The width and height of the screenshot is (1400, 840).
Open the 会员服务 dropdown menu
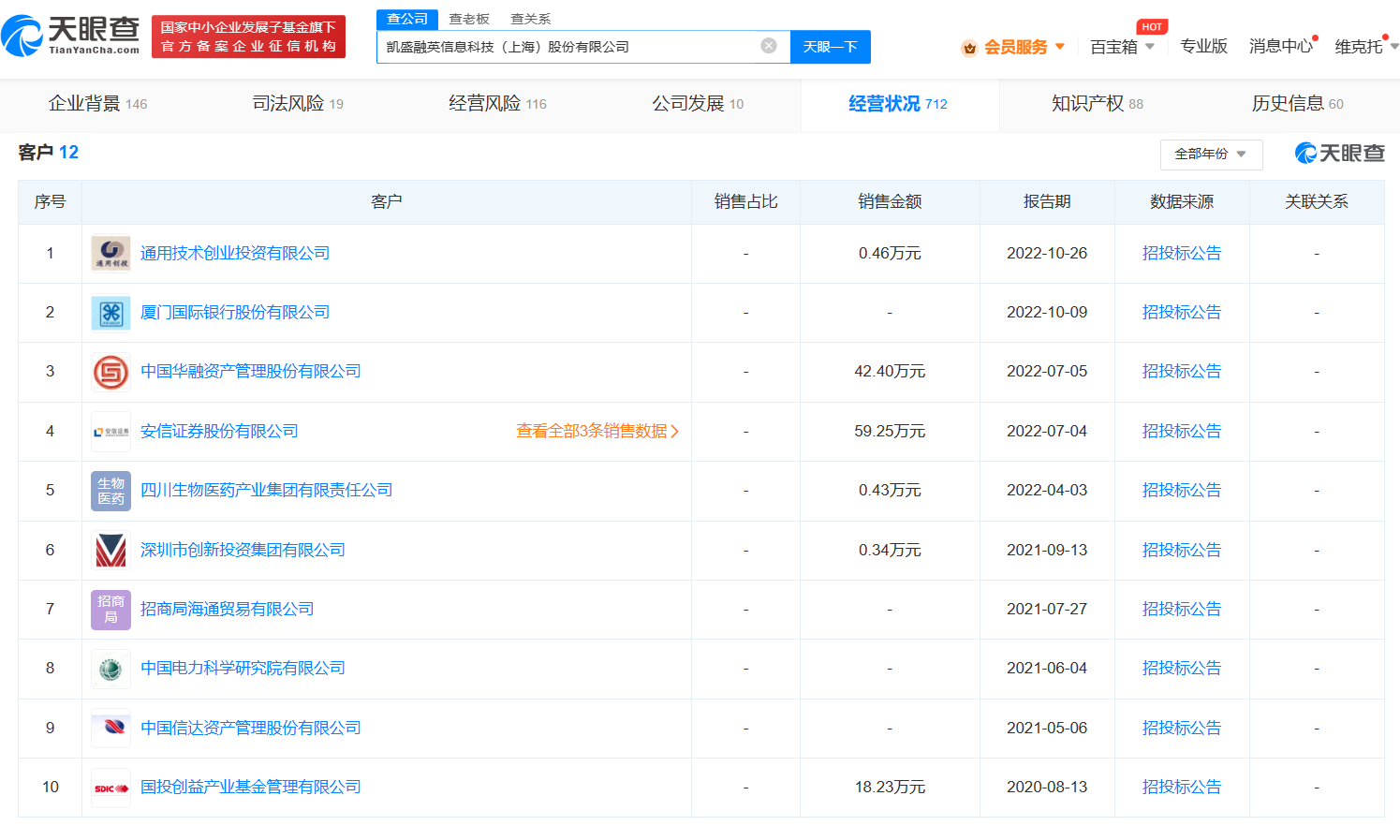1024,47
